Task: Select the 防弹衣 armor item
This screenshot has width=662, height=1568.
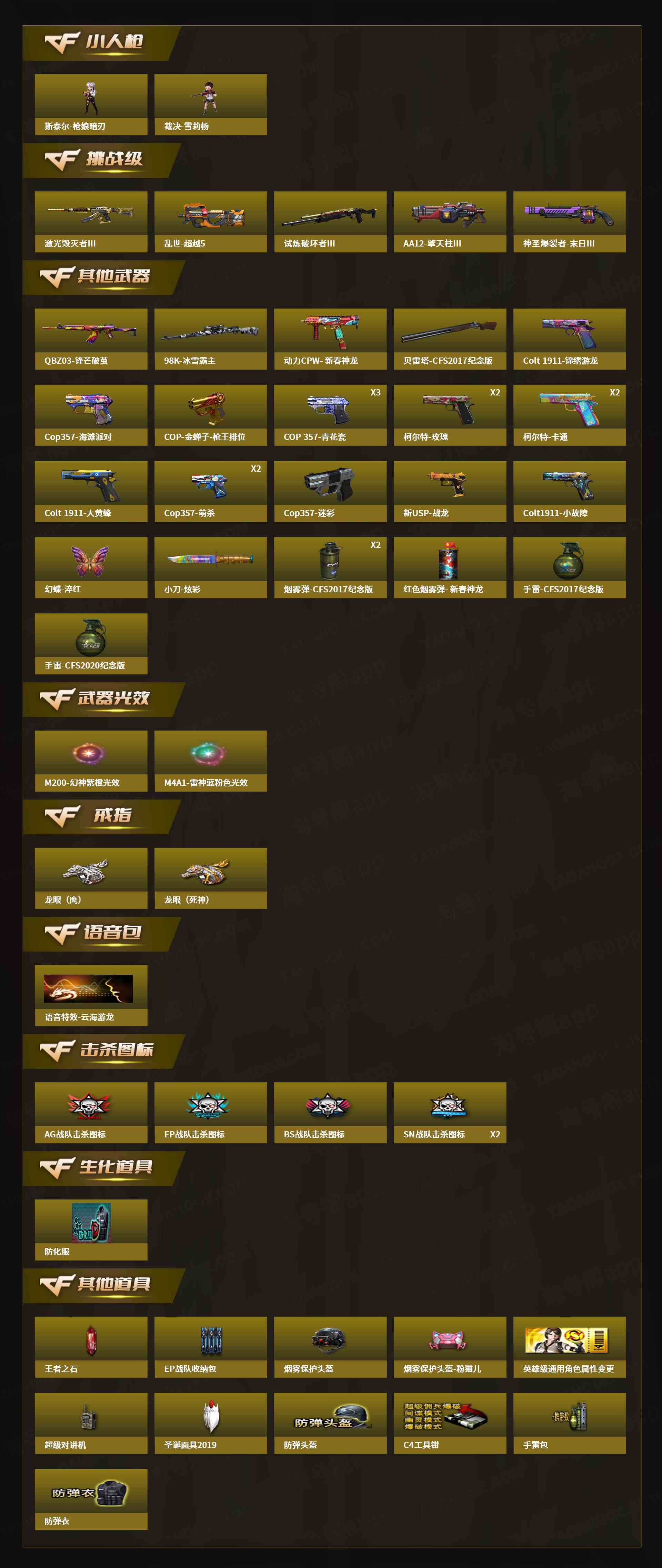Action: [91, 1499]
